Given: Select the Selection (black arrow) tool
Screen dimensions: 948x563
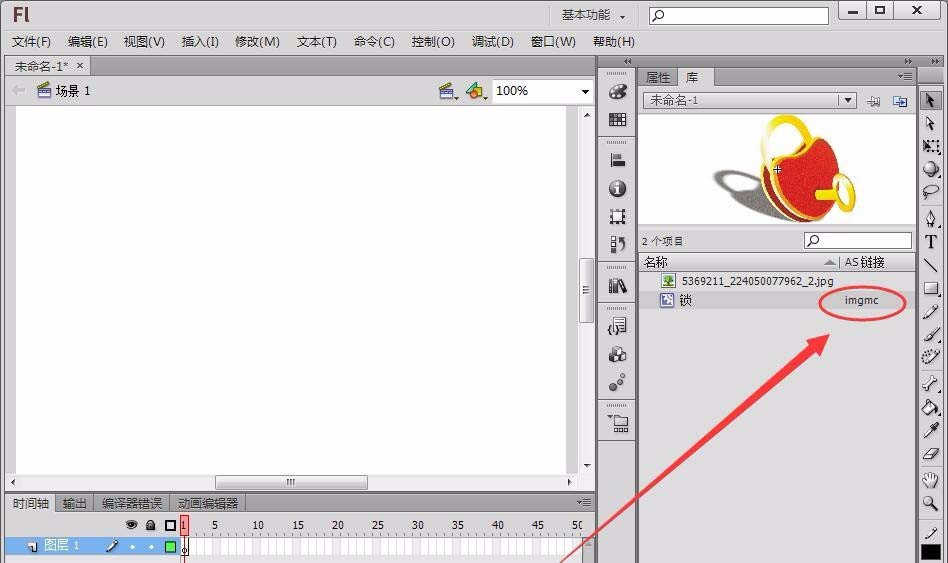Looking at the screenshot, I should tap(930, 100).
